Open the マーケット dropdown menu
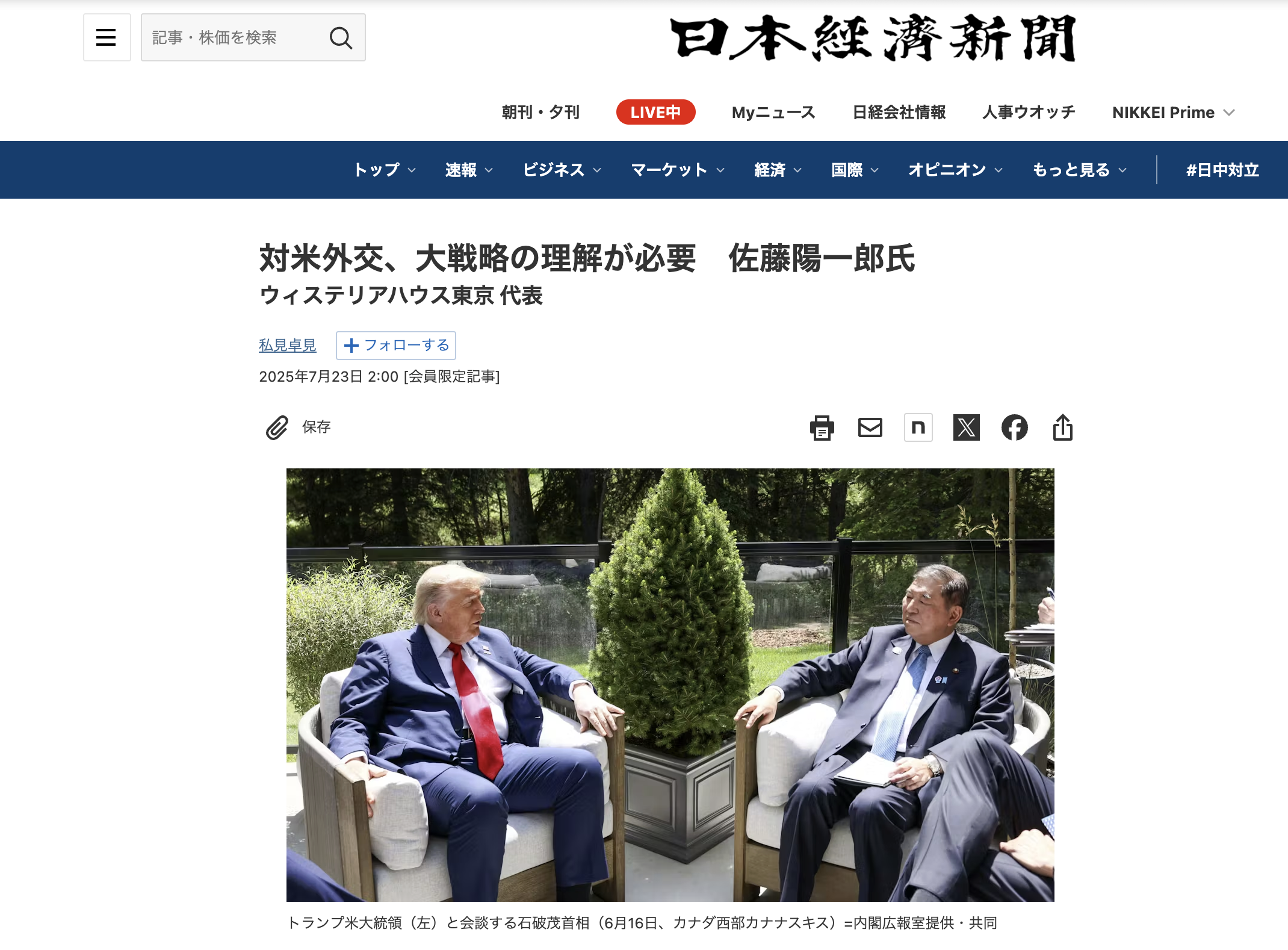The width and height of the screenshot is (1288, 950). (x=678, y=170)
